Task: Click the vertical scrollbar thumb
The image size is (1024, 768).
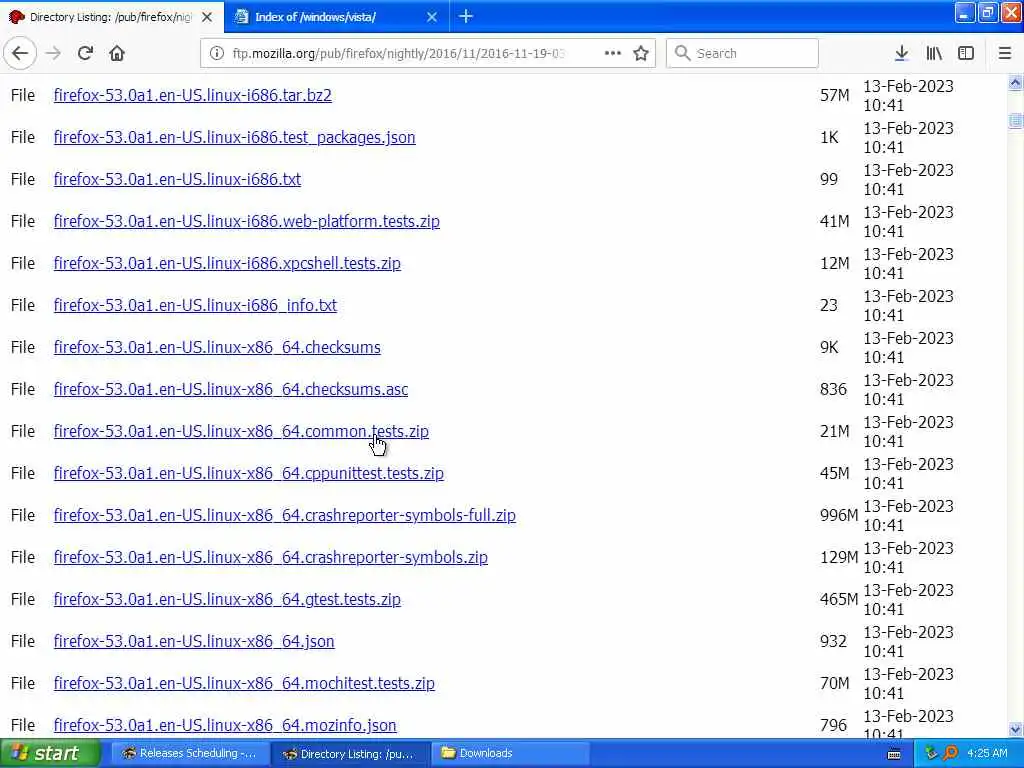Action: pos(1016,120)
